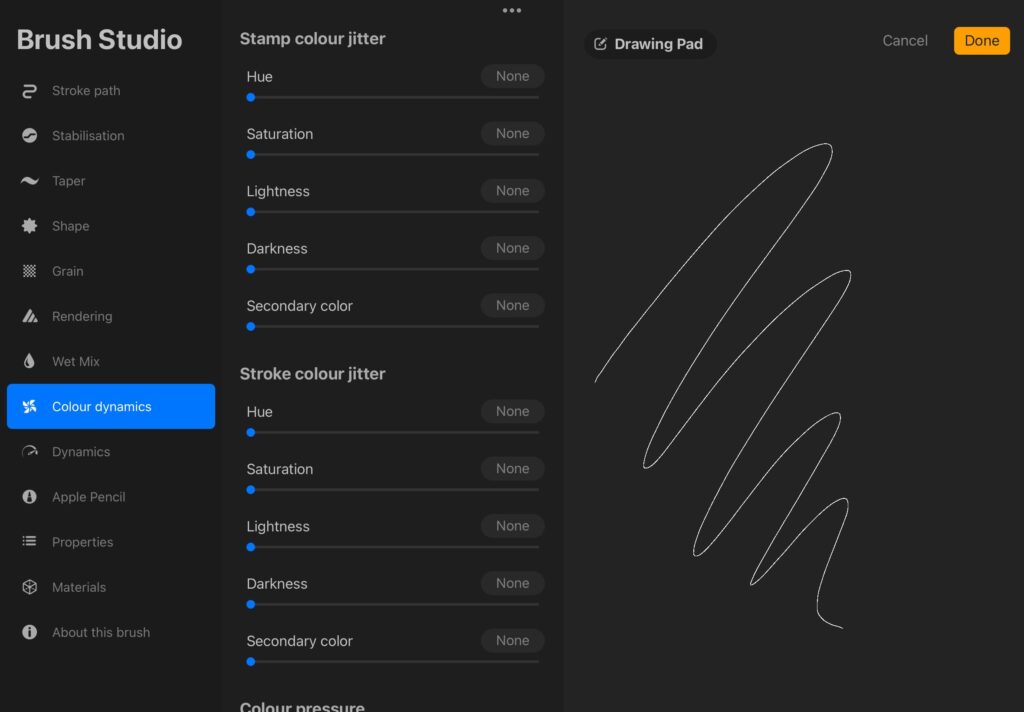Select the Shape splat icon
Image resolution: width=1024 pixels, height=712 pixels.
coord(29,226)
